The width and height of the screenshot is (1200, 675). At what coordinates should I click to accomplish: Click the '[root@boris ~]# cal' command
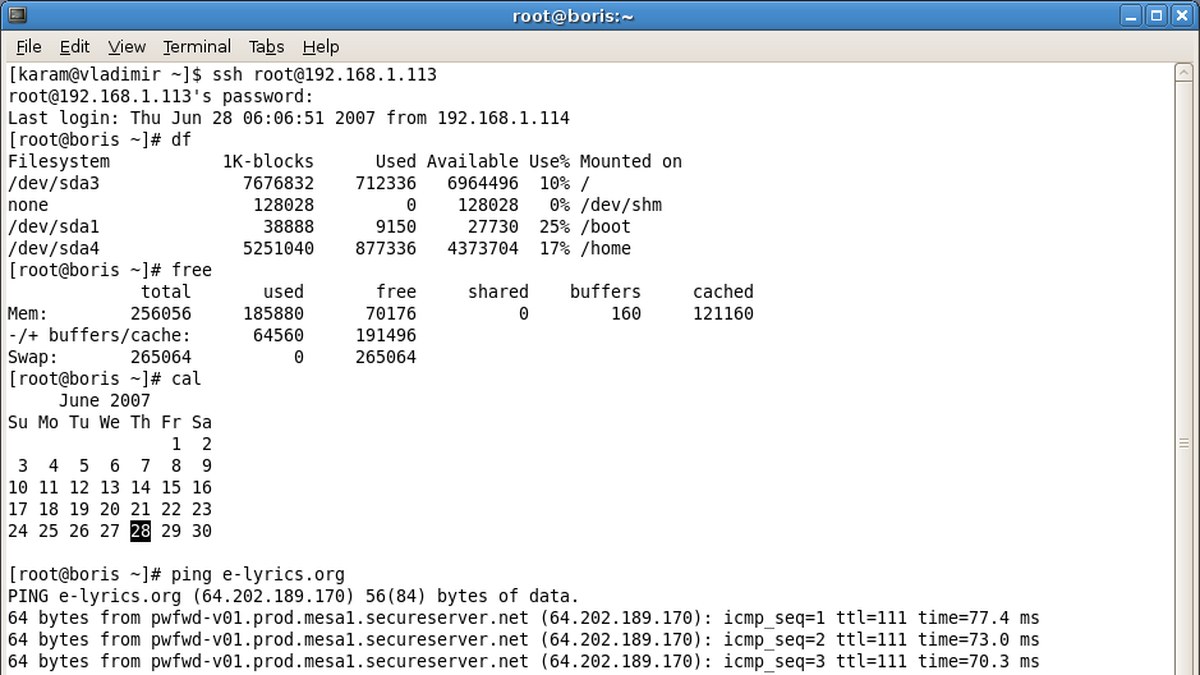pyautogui.click(x=105, y=379)
